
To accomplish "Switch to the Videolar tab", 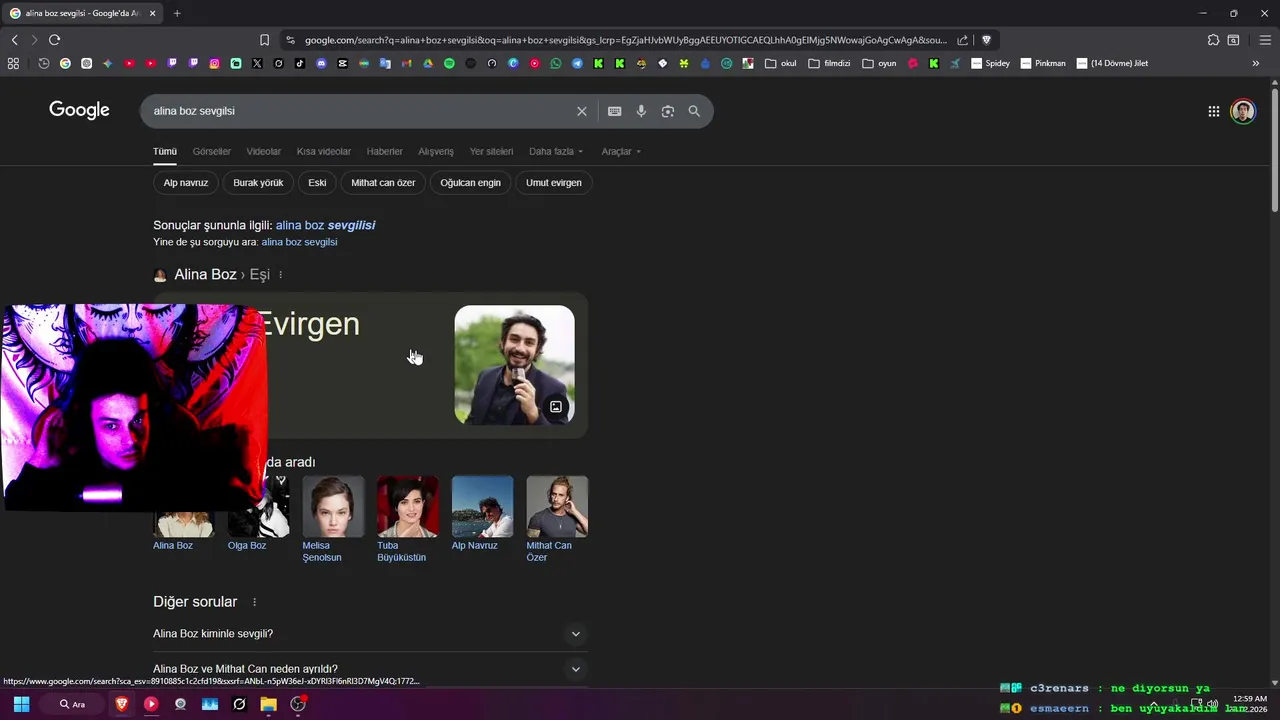I will point(264,151).
